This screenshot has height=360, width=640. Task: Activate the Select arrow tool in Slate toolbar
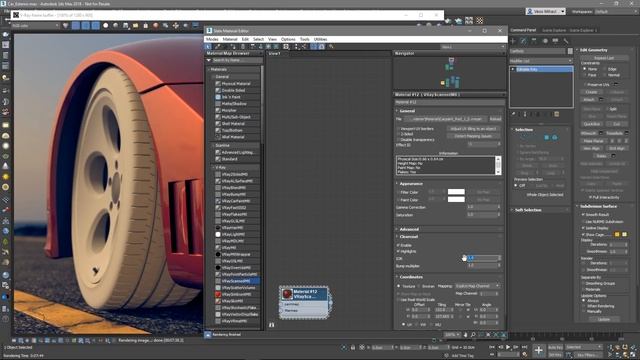pos(209,47)
